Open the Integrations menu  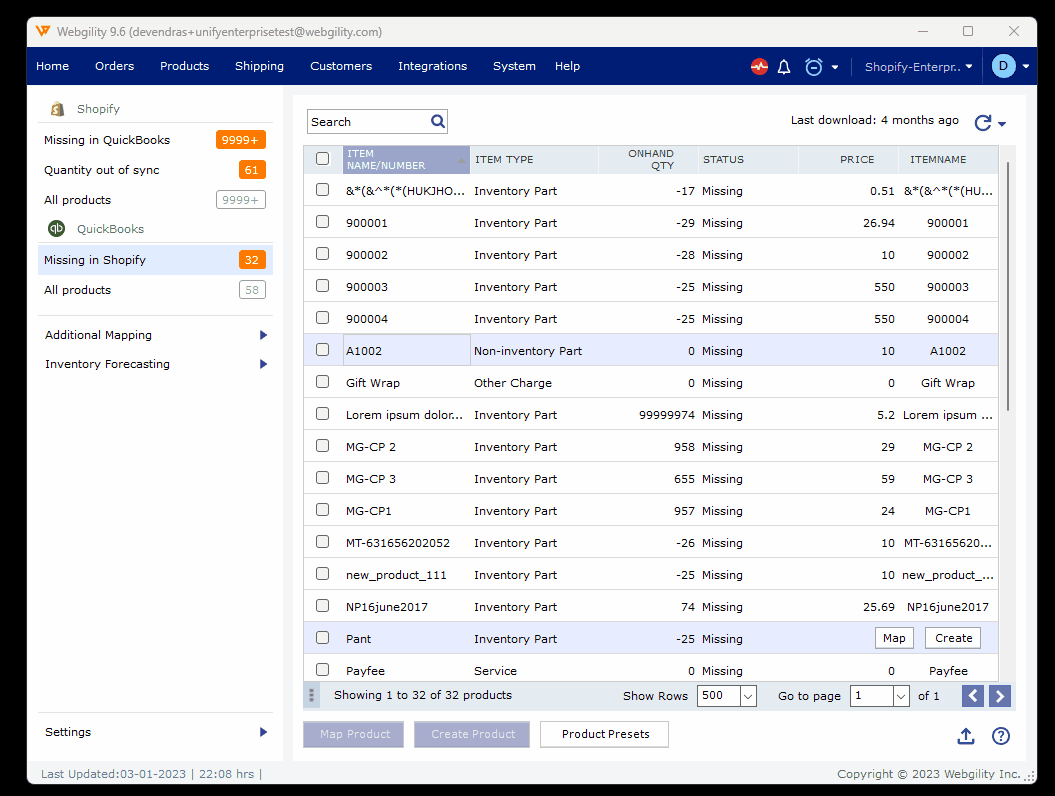[433, 66]
